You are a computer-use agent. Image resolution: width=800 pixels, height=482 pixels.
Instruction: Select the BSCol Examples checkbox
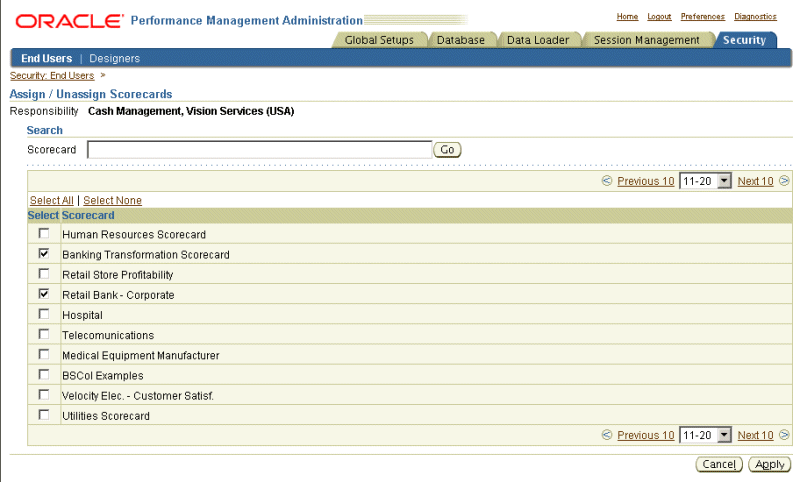[x=44, y=374]
